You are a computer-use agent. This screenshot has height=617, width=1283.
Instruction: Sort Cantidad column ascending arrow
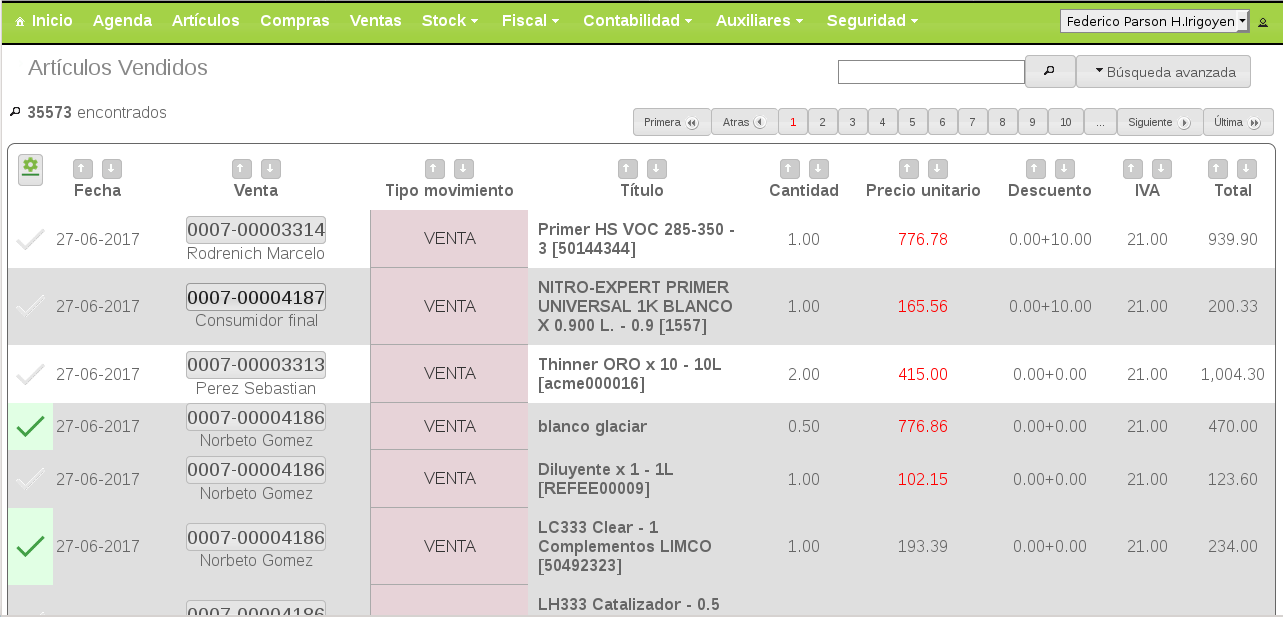pos(789,169)
